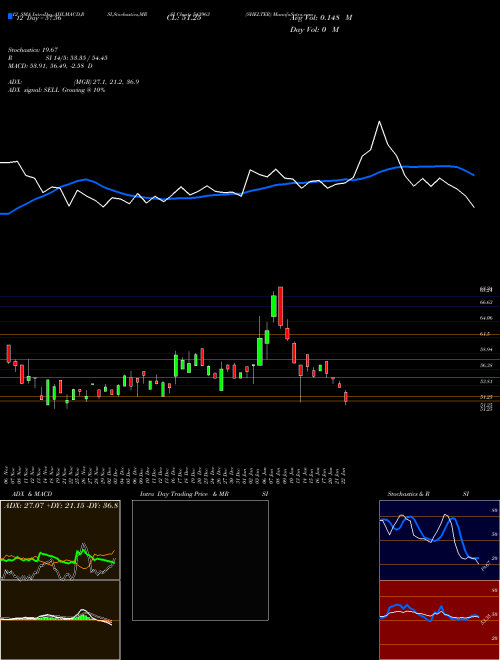This screenshot has height=660, width=500.
Task: Open the MACD histogram panel below ADX
Action: (60, 620)
